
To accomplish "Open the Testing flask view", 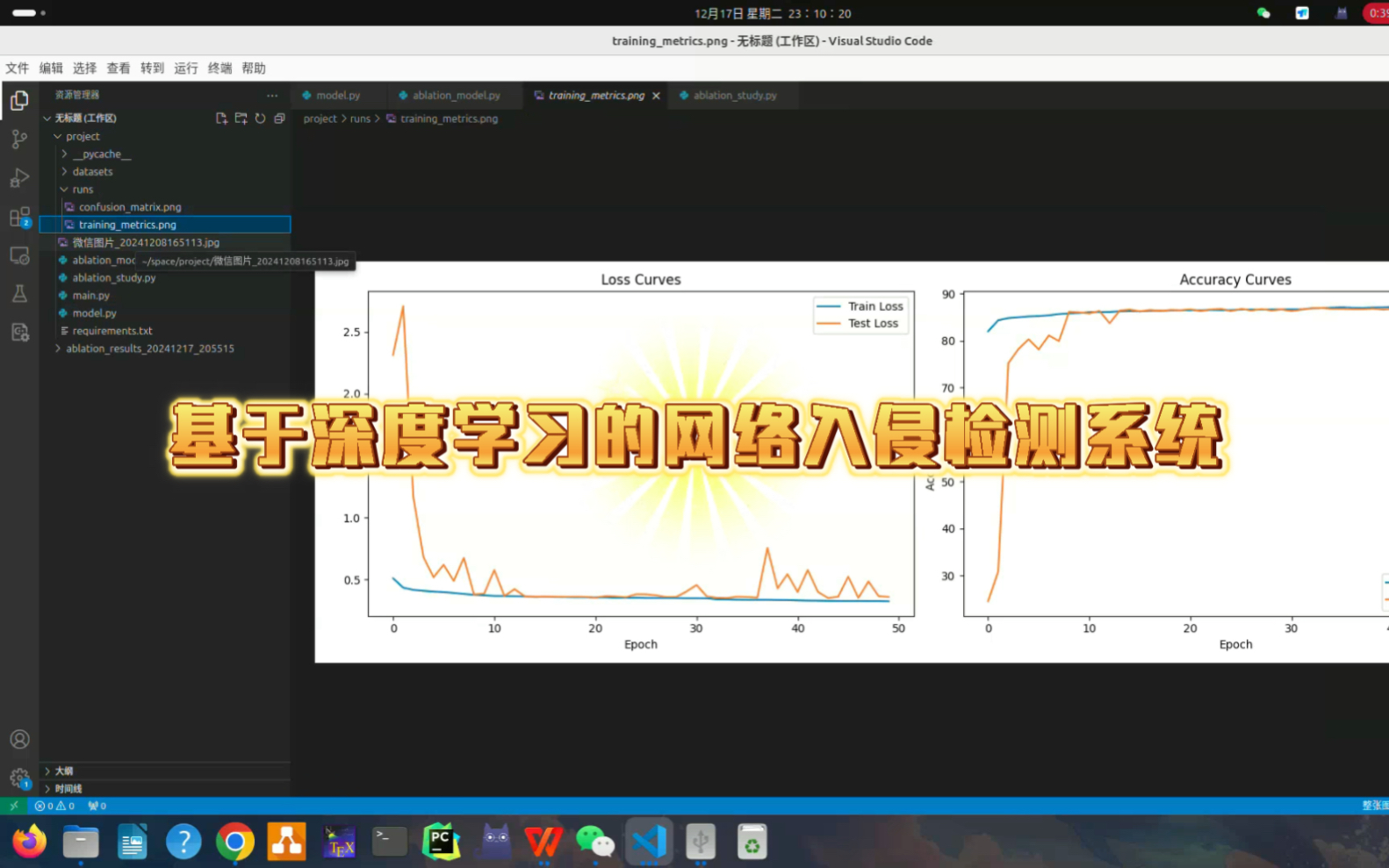I will click(19, 293).
